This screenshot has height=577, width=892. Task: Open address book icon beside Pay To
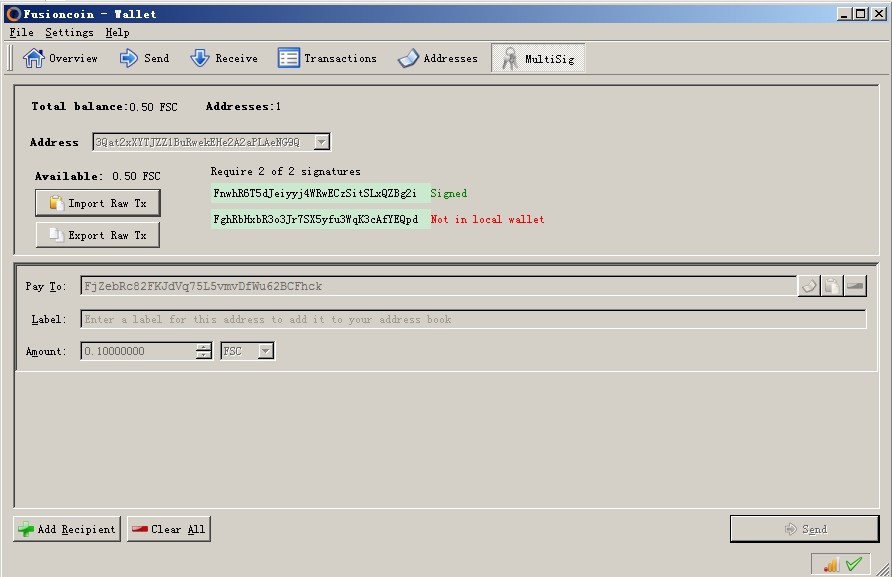809,286
